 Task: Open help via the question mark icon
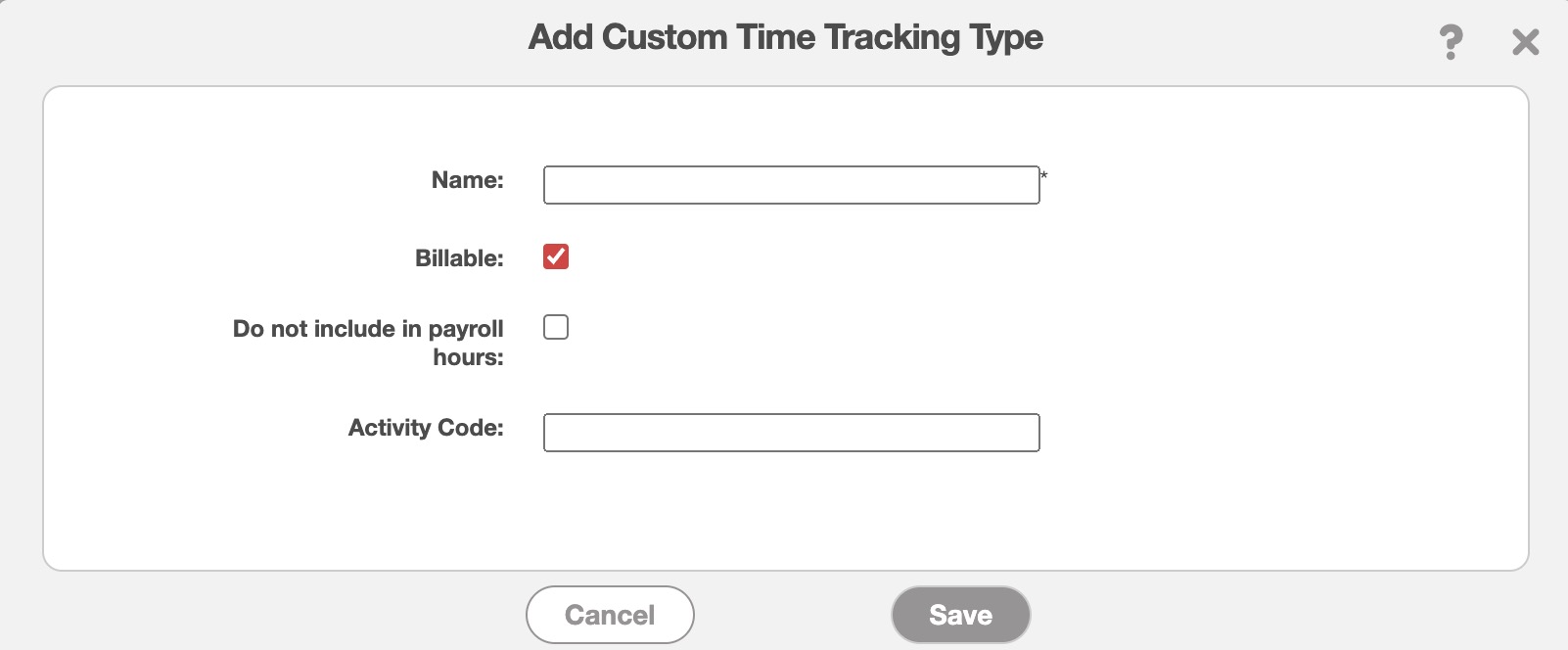click(x=1451, y=42)
